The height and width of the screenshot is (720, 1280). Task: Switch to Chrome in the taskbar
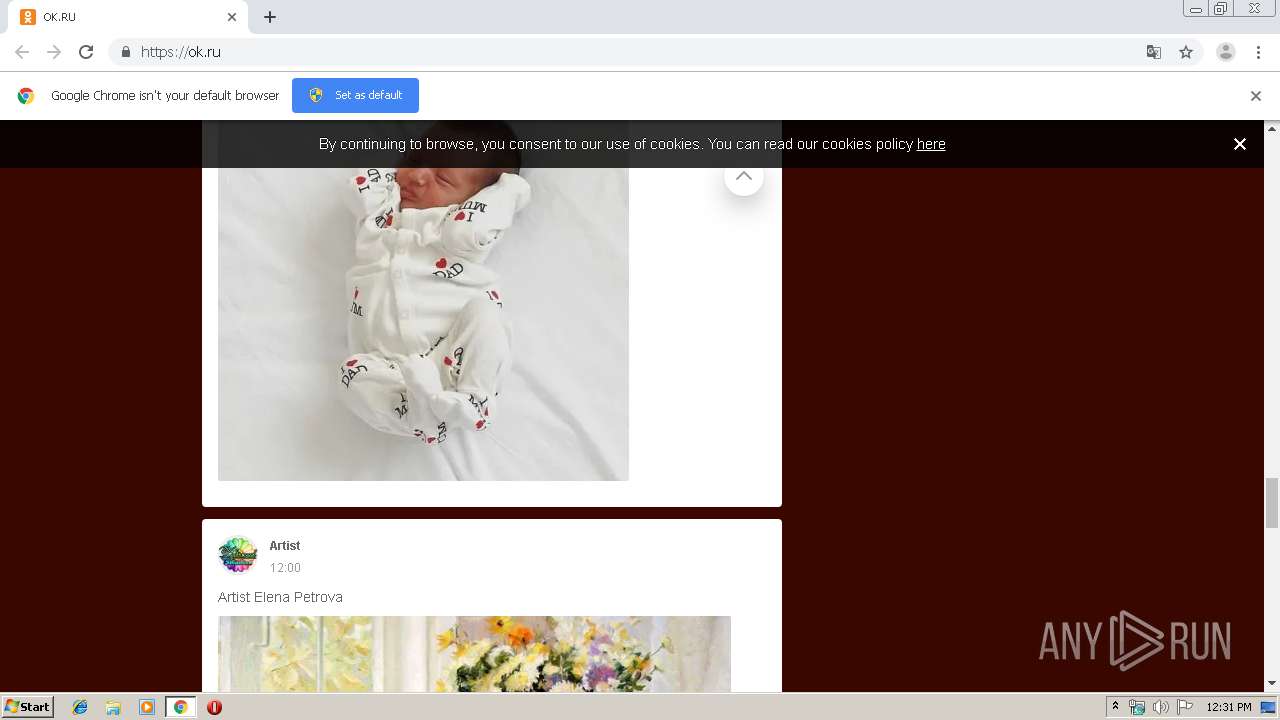181,707
